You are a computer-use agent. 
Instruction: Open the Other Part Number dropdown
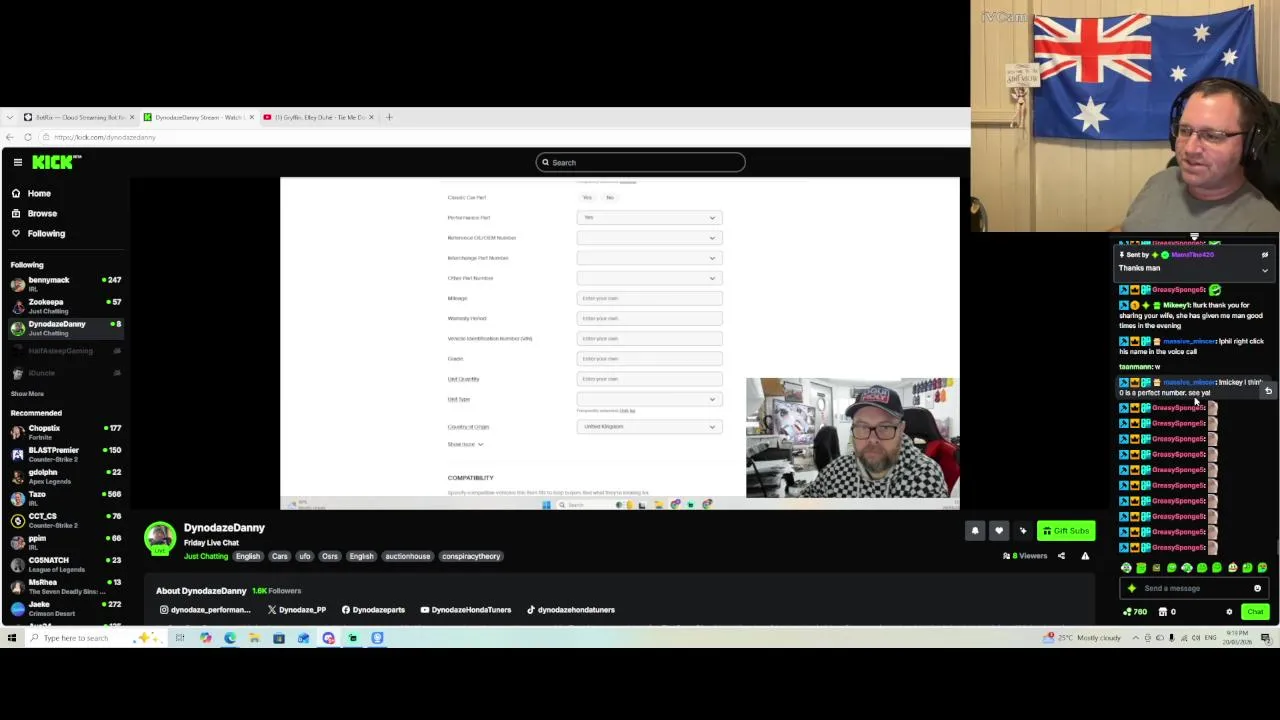pyautogui.click(x=649, y=278)
